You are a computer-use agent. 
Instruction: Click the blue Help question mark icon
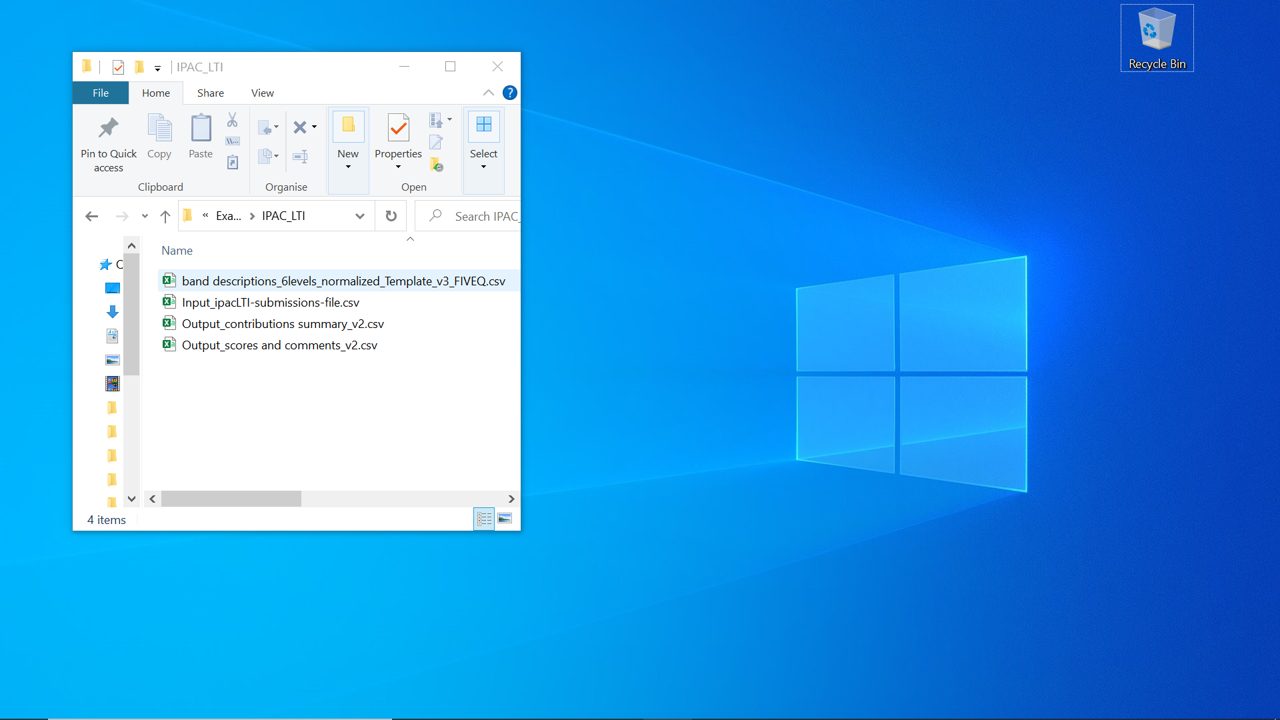(x=510, y=93)
